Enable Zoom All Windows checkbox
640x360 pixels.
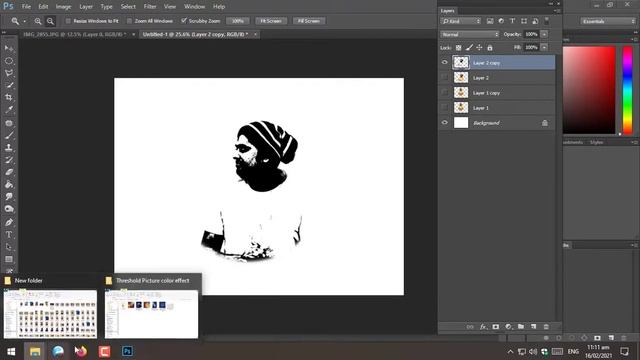click(129, 21)
